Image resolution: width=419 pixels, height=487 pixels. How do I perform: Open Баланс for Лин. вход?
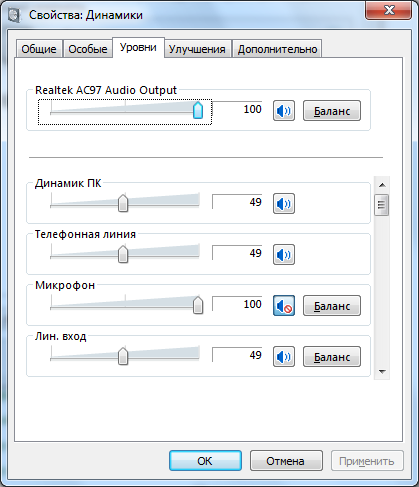click(332, 357)
